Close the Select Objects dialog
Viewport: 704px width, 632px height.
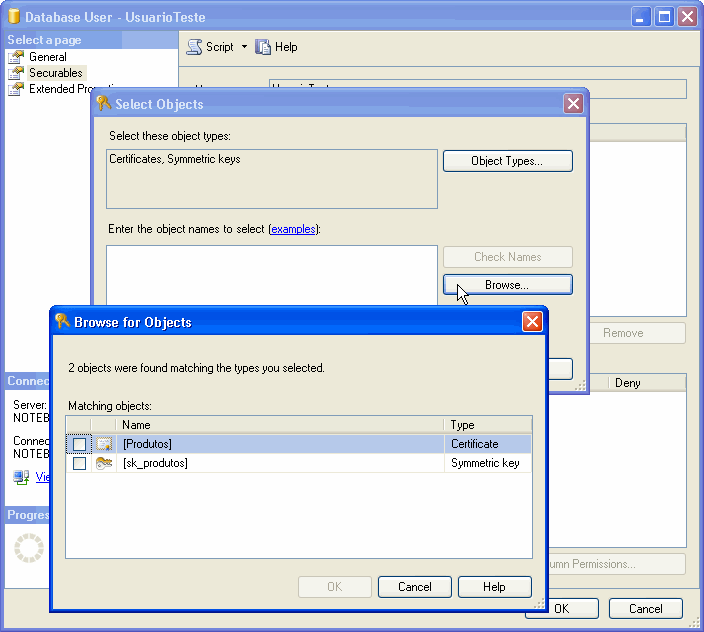(573, 104)
